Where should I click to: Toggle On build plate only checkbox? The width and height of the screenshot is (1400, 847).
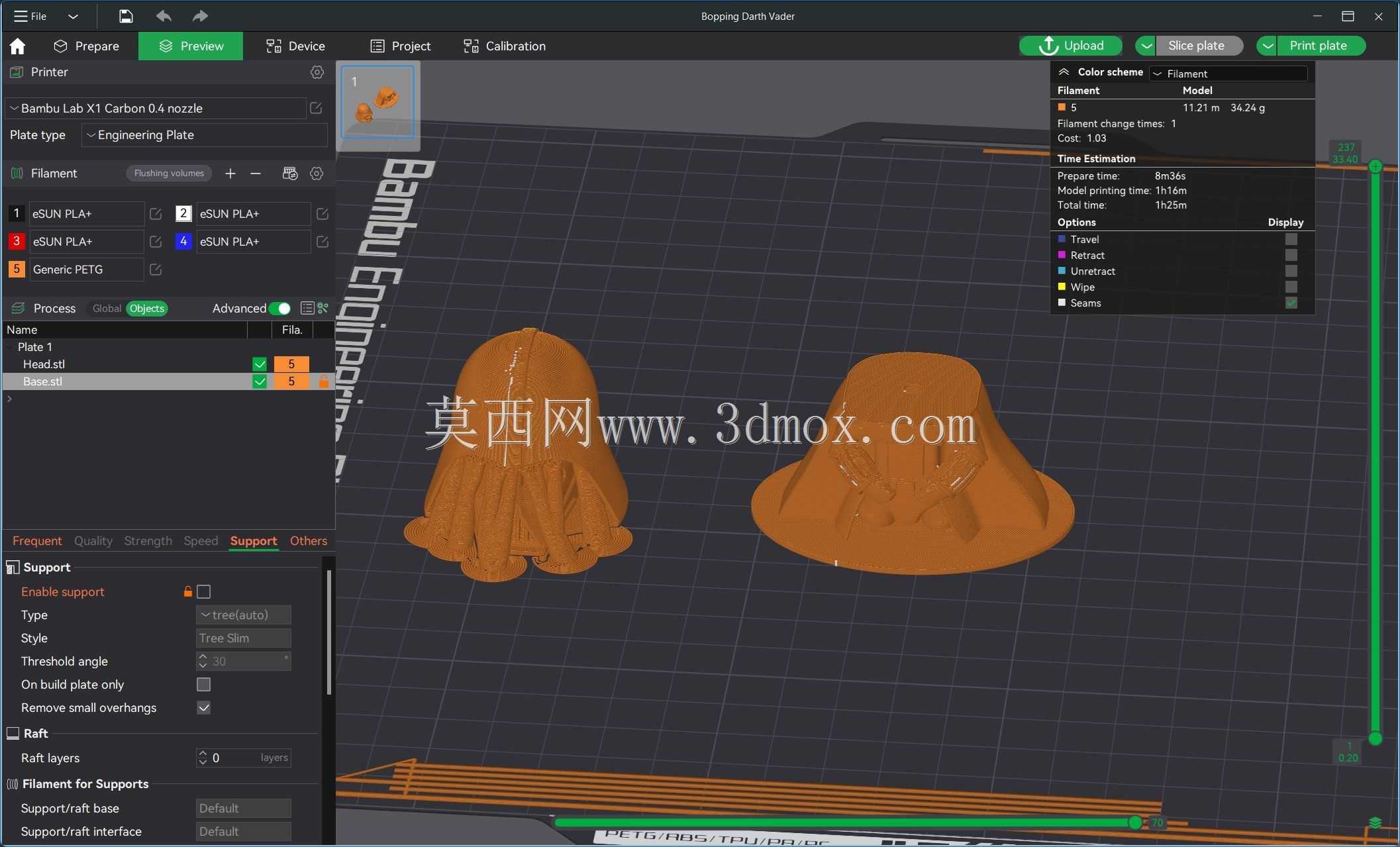[x=204, y=684]
